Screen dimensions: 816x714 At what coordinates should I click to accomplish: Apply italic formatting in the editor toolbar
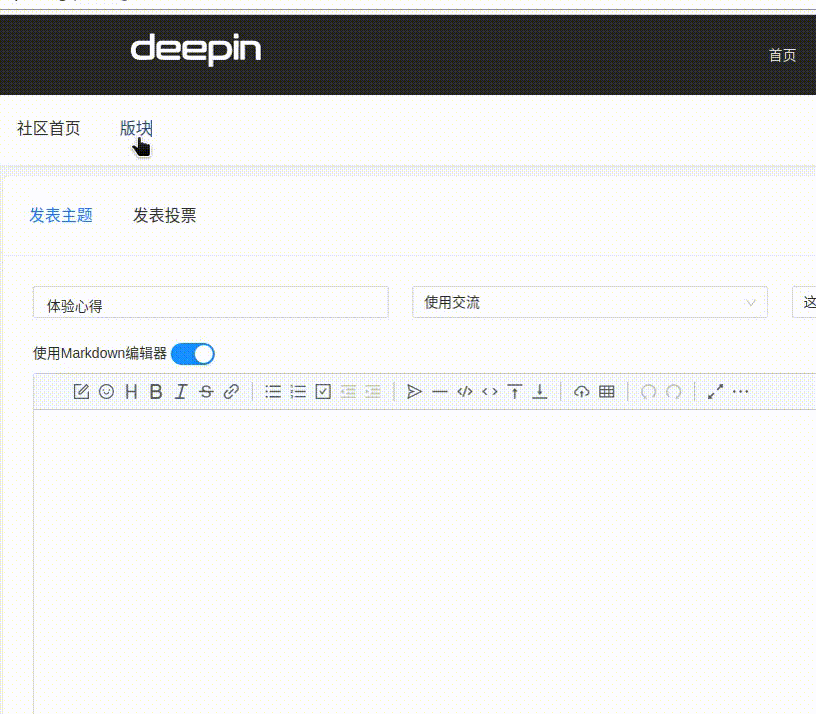tap(181, 391)
